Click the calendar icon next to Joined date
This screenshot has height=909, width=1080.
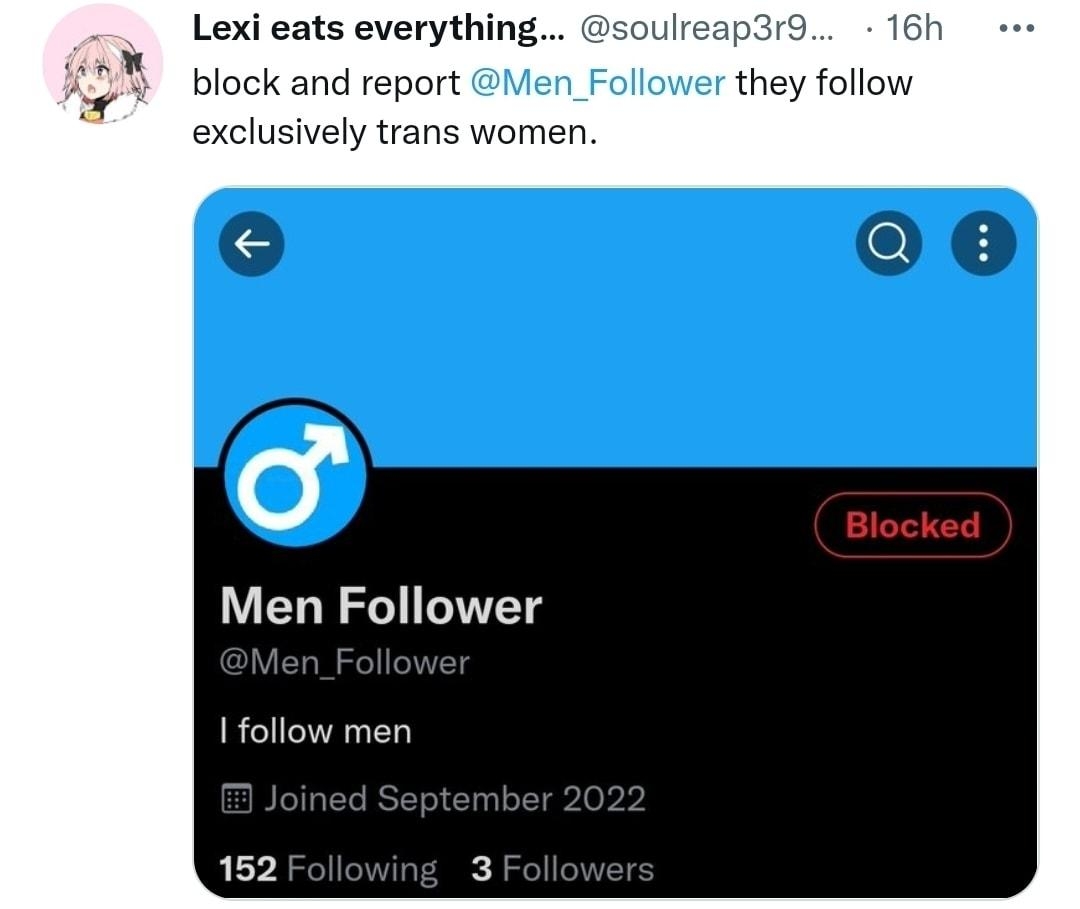tap(237, 798)
